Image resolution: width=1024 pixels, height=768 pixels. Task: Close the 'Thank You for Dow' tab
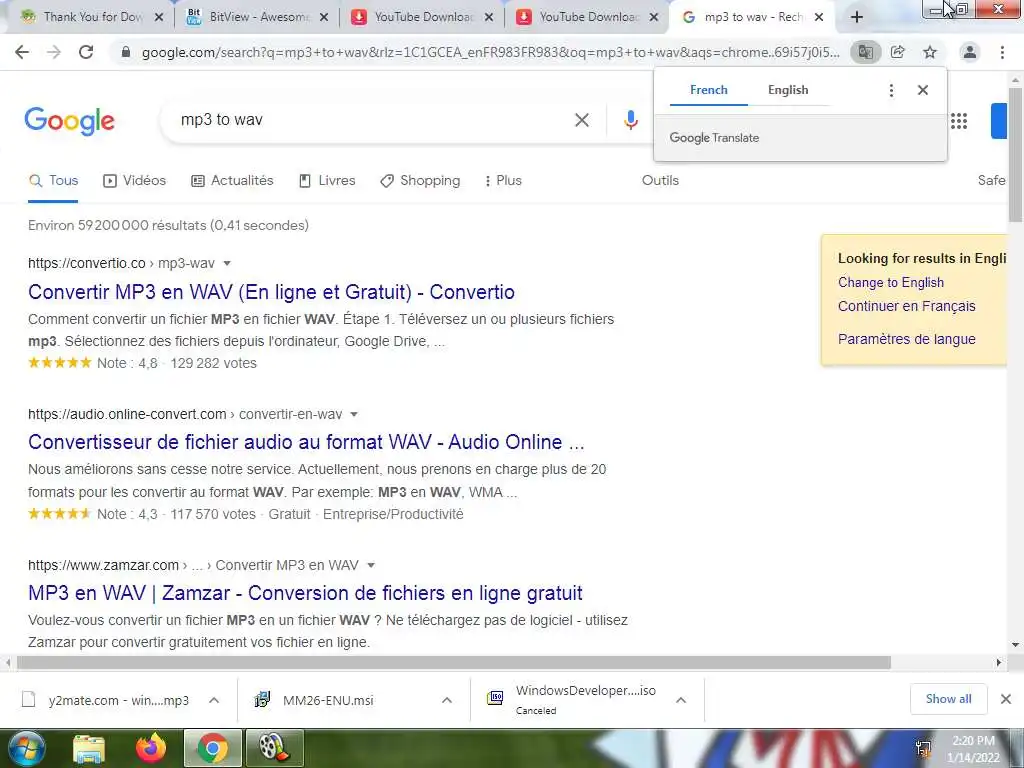159,18
